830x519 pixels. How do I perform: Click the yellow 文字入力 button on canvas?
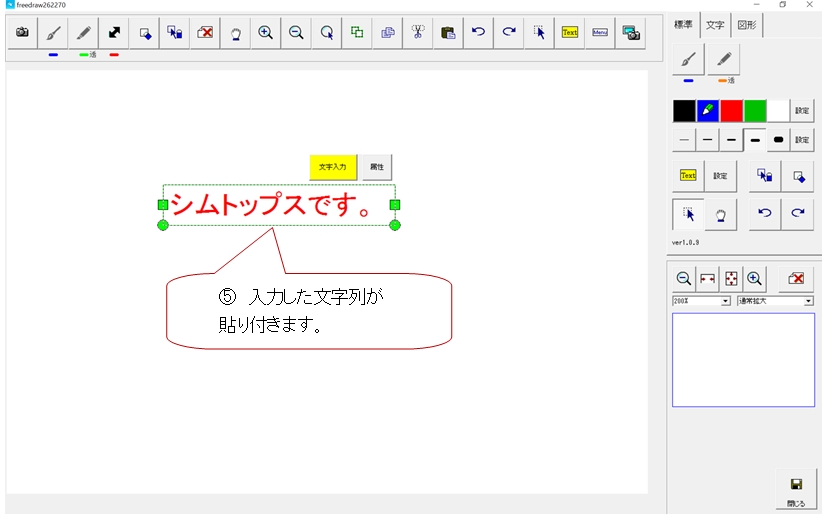click(x=333, y=167)
